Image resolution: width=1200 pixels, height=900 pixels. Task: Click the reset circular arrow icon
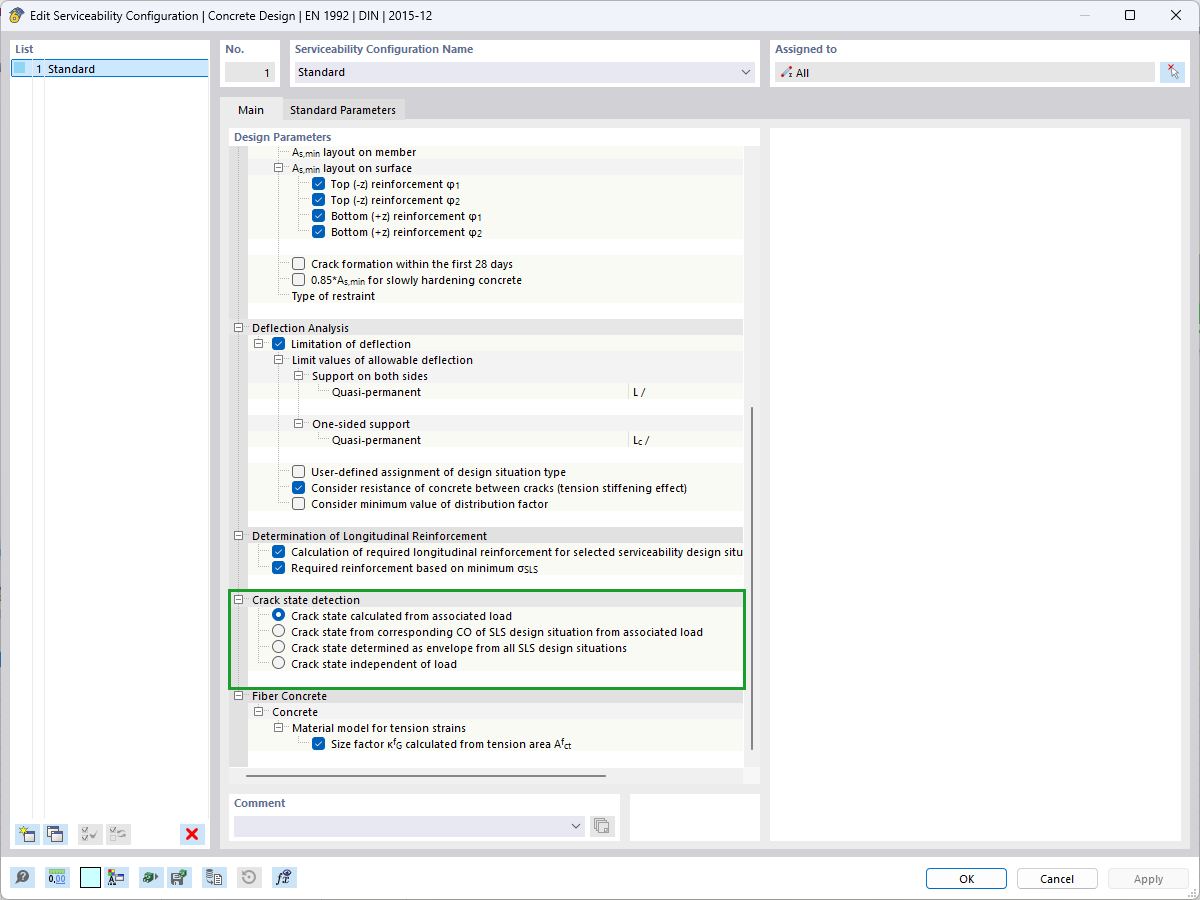pyautogui.click(x=249, y=878)
